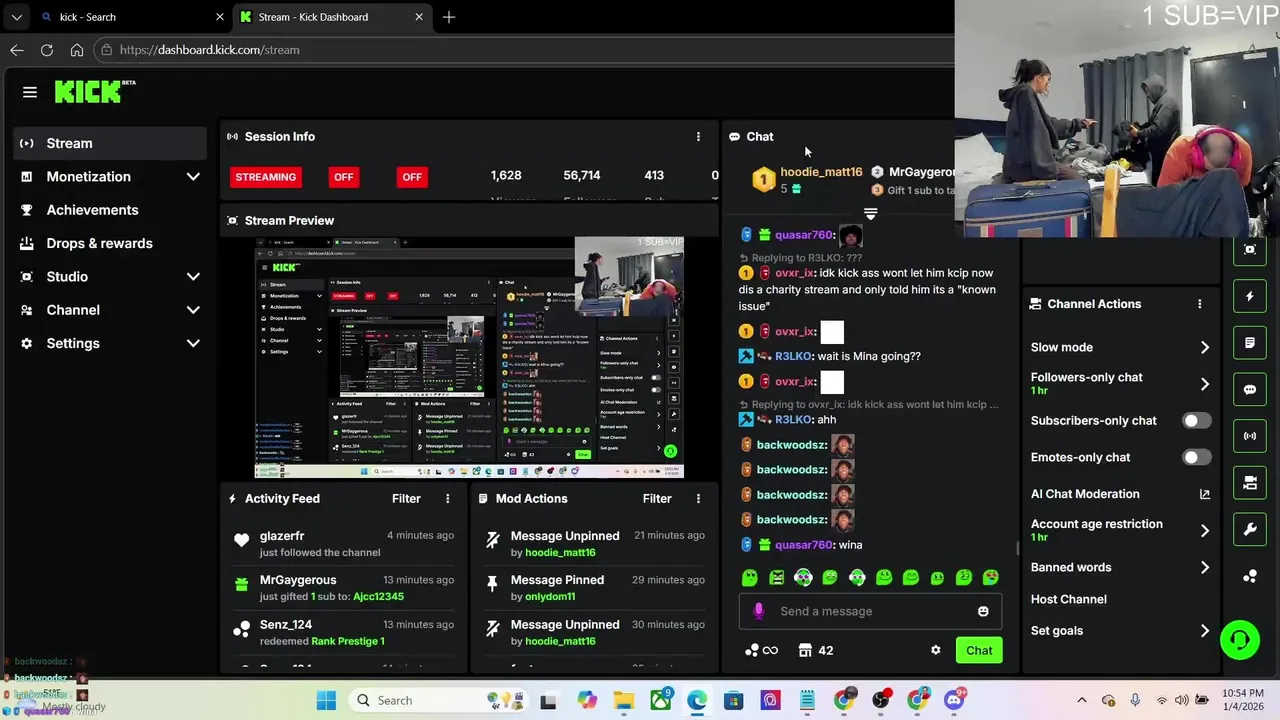Open the green headset support button
1280x720 pixels.
pyautogui.click(x=1240, y=639)
